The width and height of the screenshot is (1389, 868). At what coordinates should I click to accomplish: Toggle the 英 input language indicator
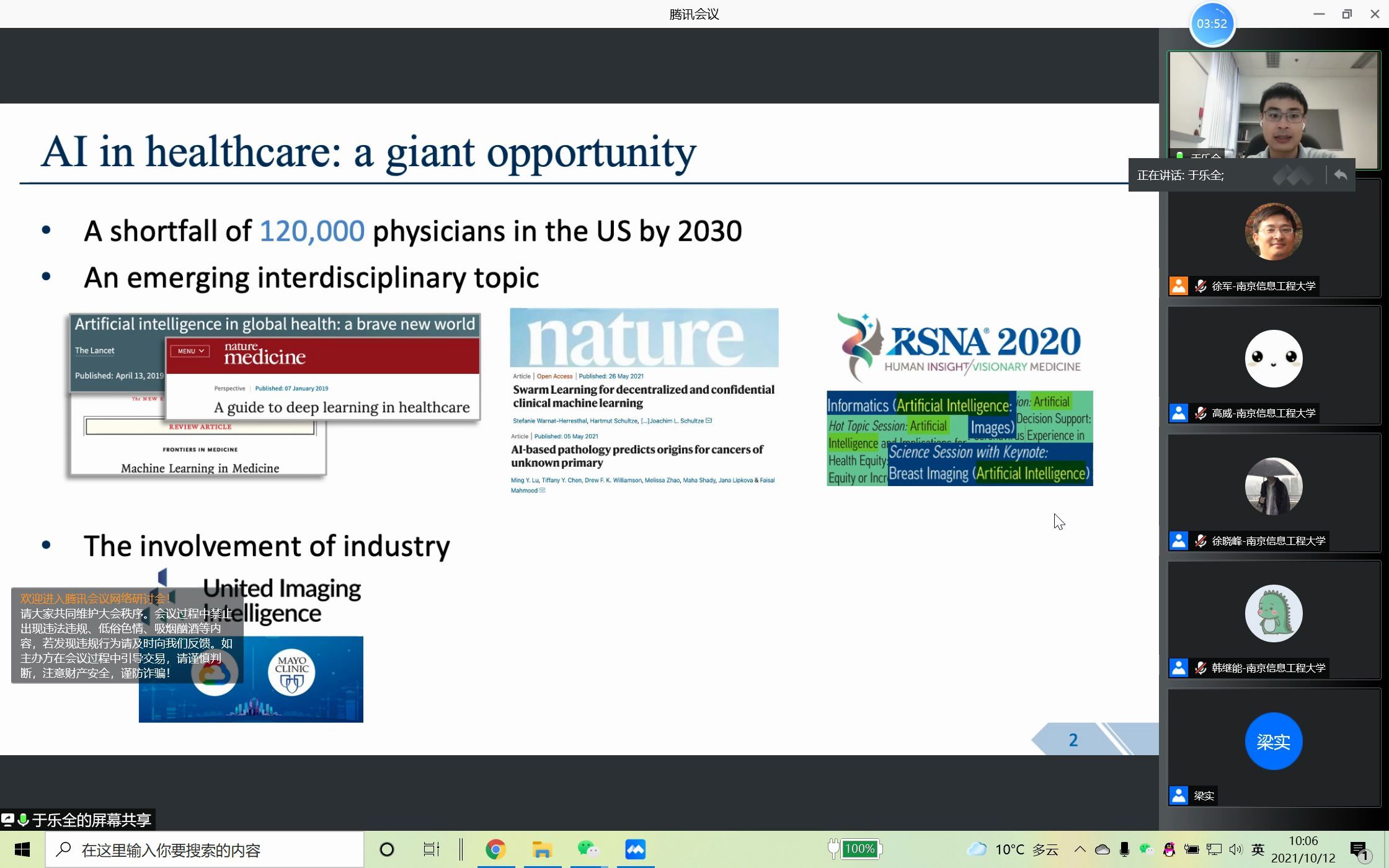(x=1258, y=849)
